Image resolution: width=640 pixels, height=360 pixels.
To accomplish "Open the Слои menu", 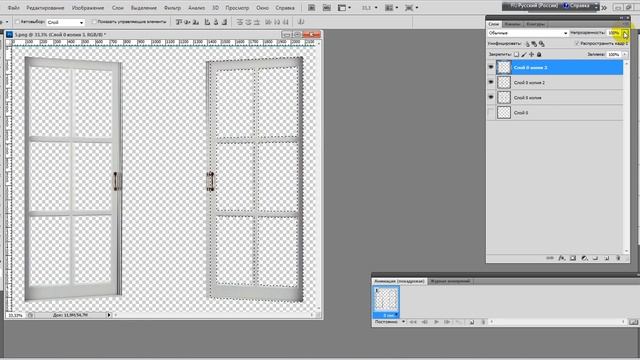I will pos(118,8).
